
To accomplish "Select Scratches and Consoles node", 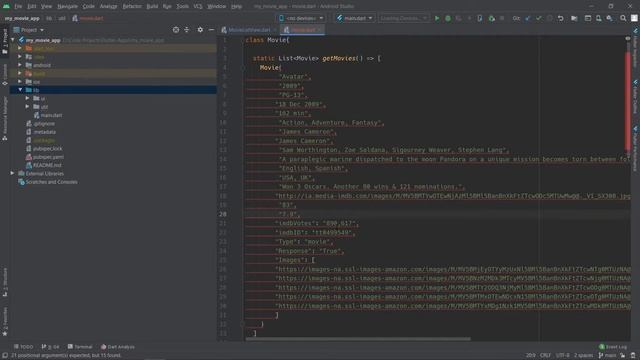I will point(47,182).
